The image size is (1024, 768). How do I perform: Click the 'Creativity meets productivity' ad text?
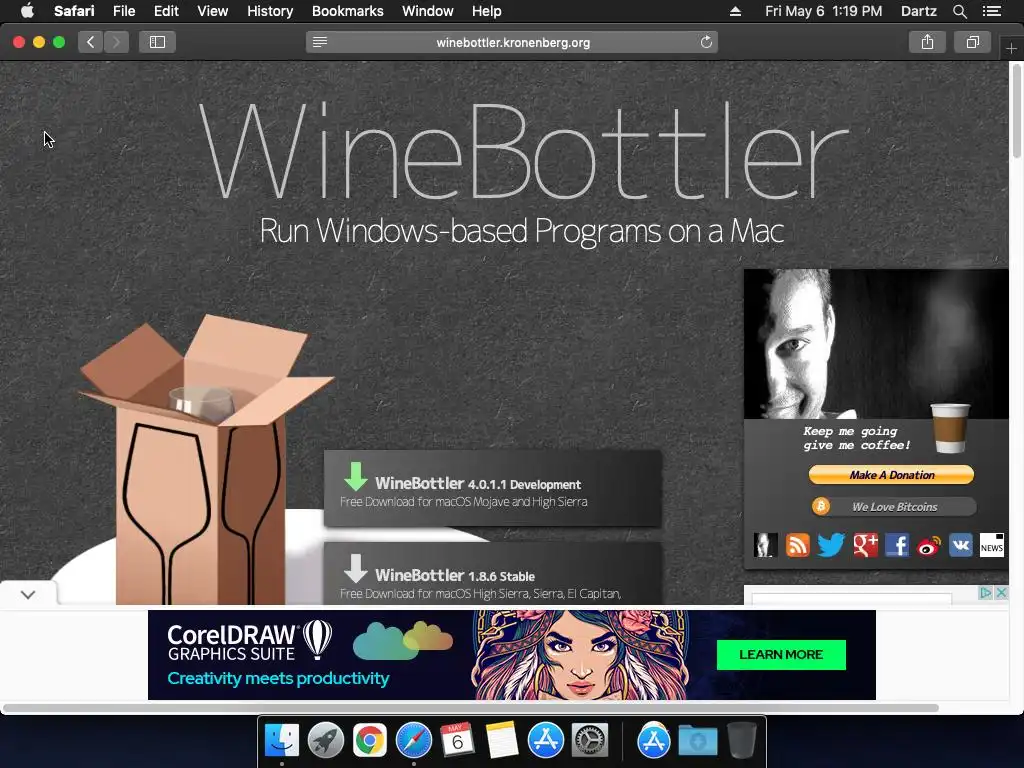[278, 679]
